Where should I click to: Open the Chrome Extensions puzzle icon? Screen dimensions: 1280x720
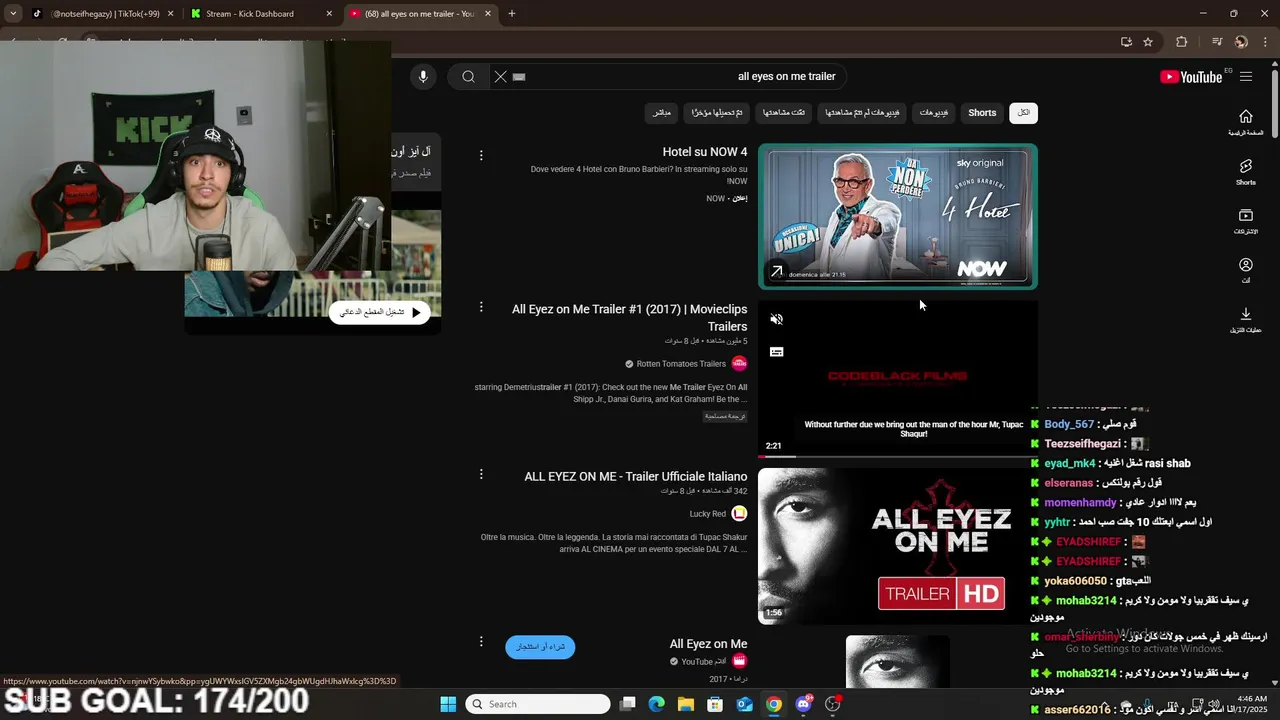(1182, 42)
